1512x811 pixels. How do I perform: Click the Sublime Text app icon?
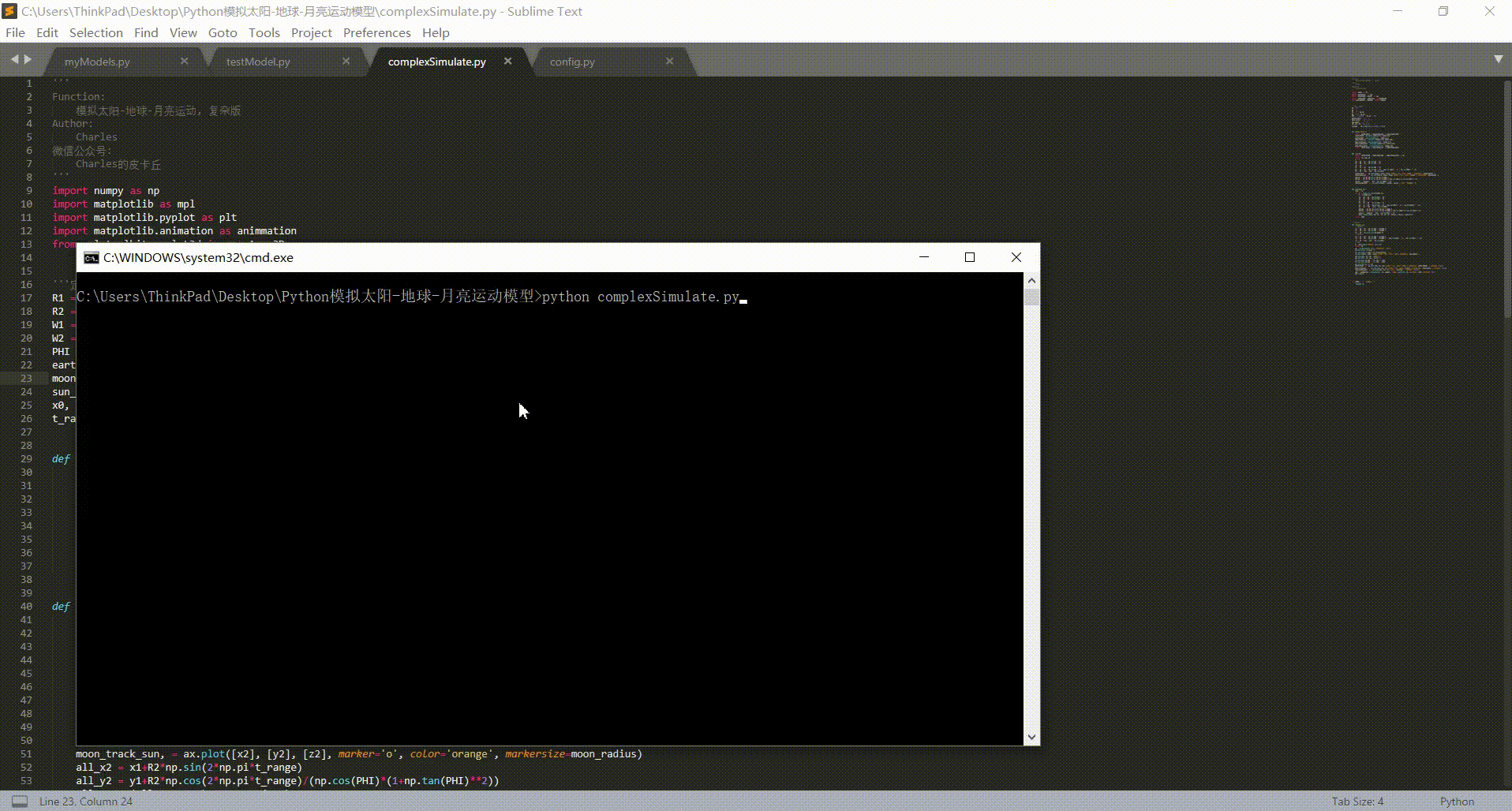coord(9,11)
